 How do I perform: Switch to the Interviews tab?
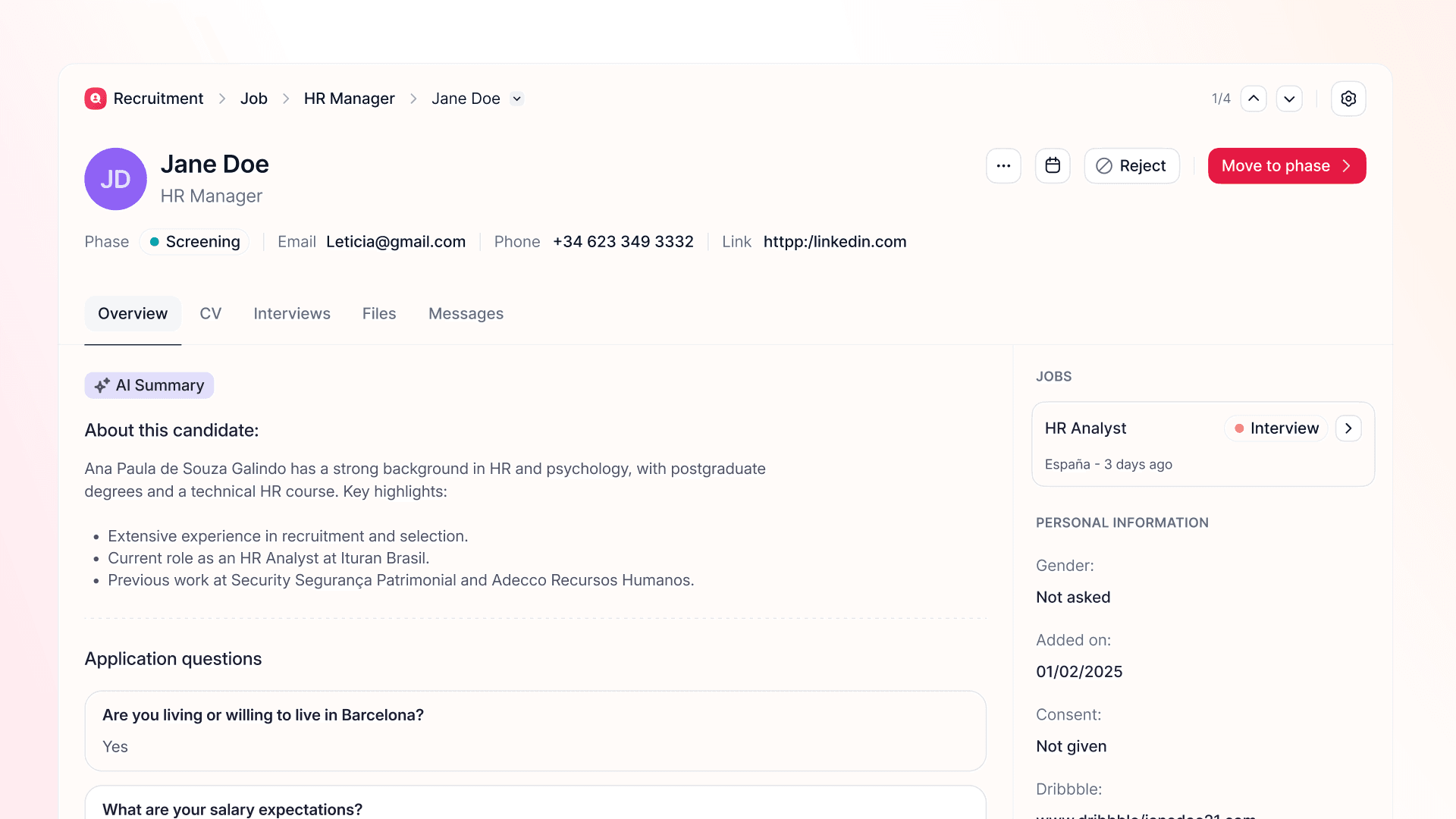[292, 314]
